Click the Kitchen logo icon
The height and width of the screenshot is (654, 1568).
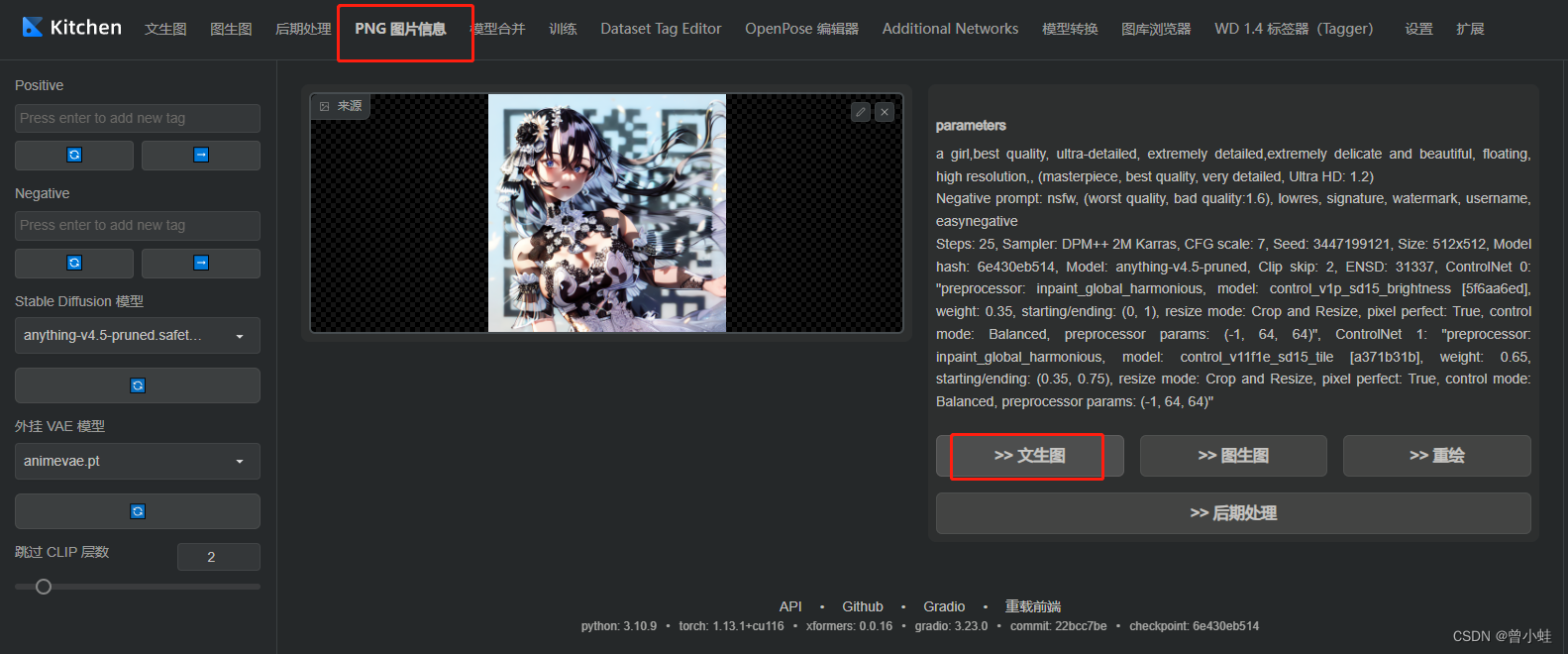click(x=33, y=27)
